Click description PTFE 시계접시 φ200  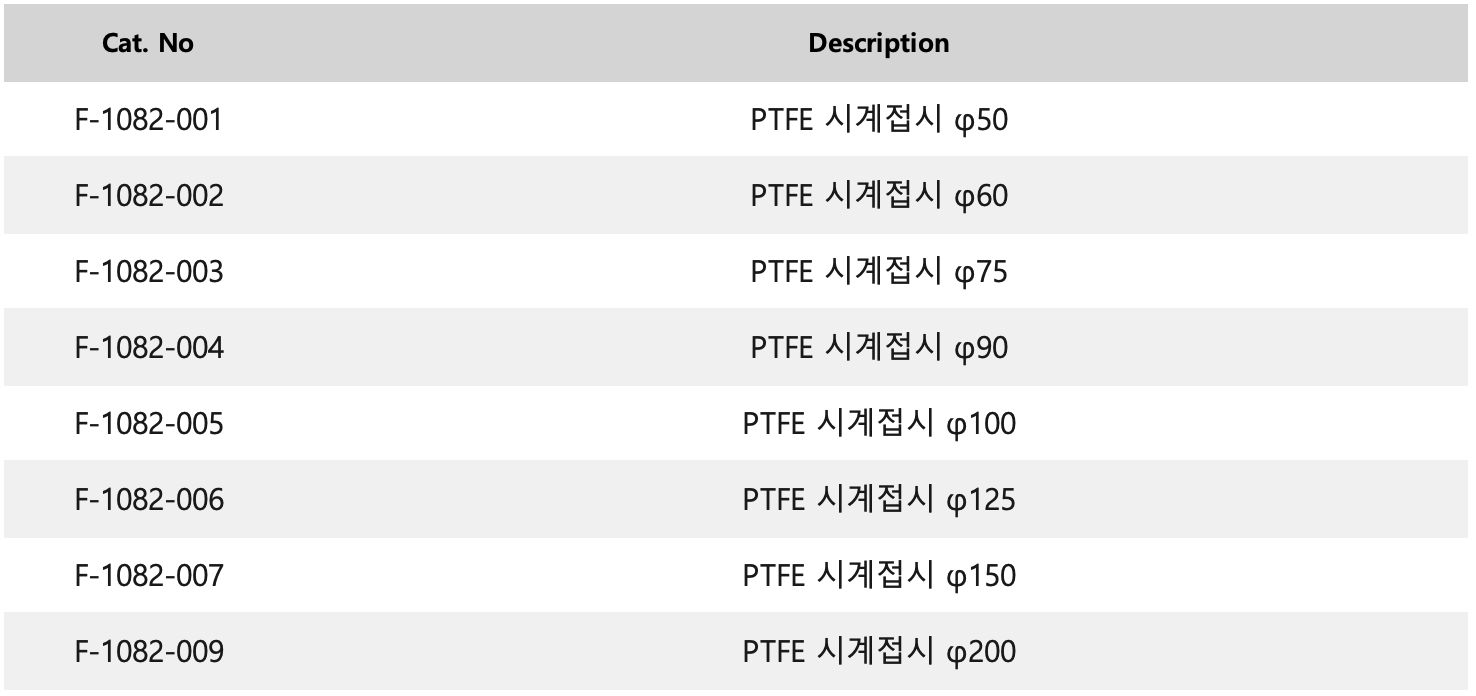[879, 653]
